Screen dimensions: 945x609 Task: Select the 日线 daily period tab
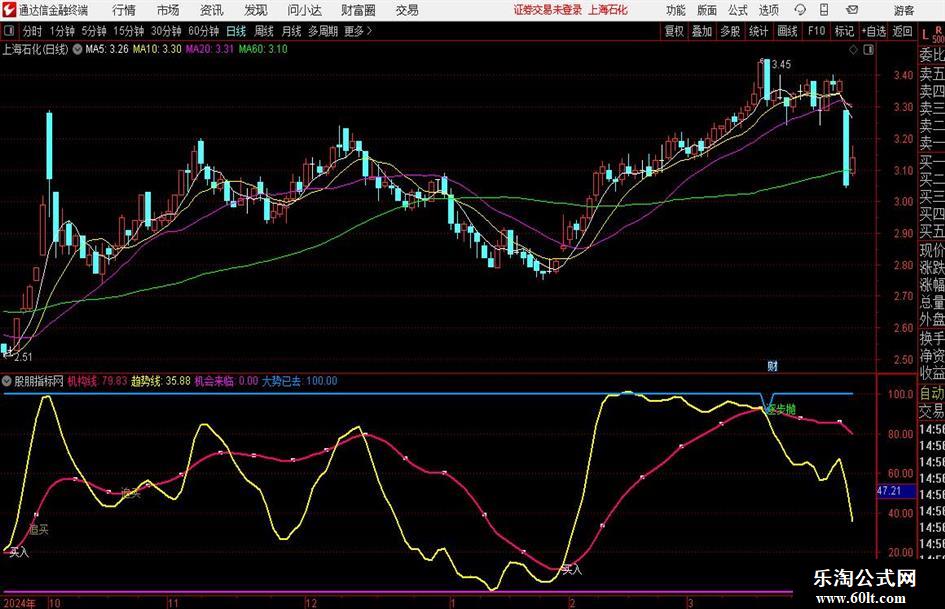pyautogui.click(x=236, y=31)
